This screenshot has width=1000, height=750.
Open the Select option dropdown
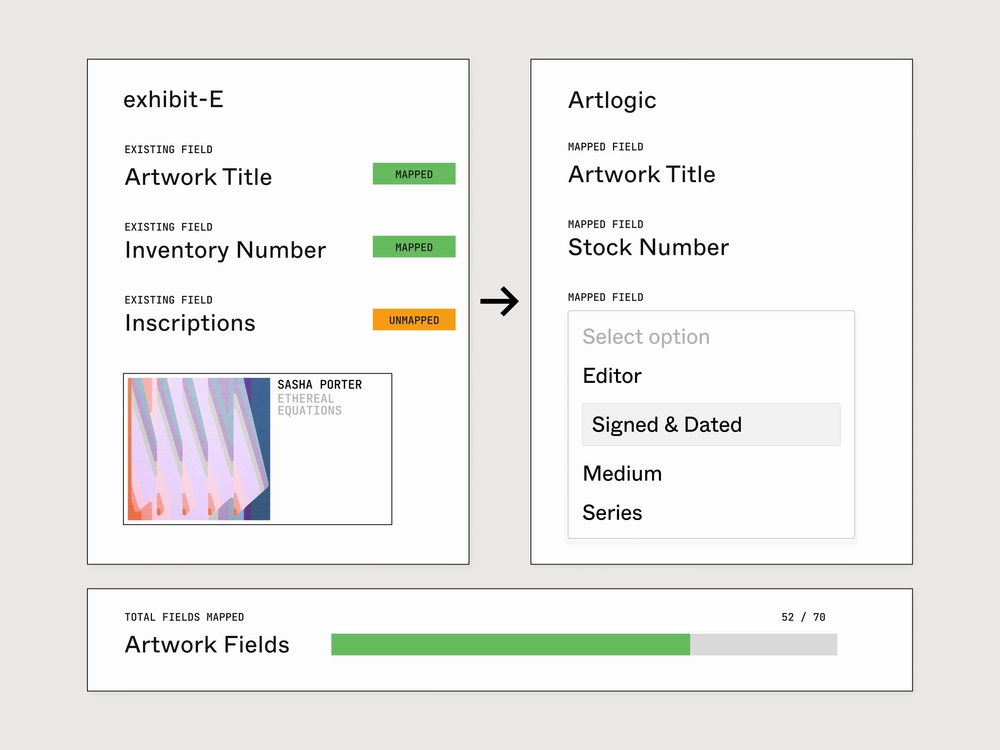[646, 336]
